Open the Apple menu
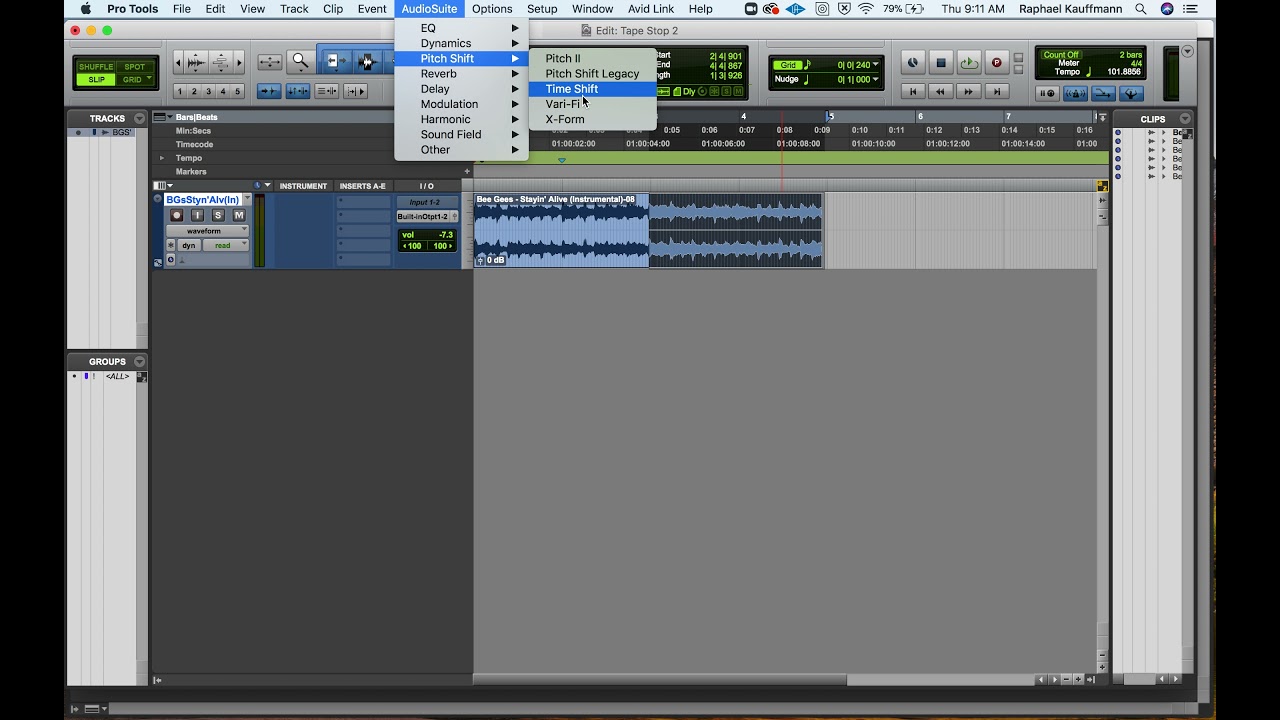This screenshot has width=1280, height=720. (x=85, y=9)
